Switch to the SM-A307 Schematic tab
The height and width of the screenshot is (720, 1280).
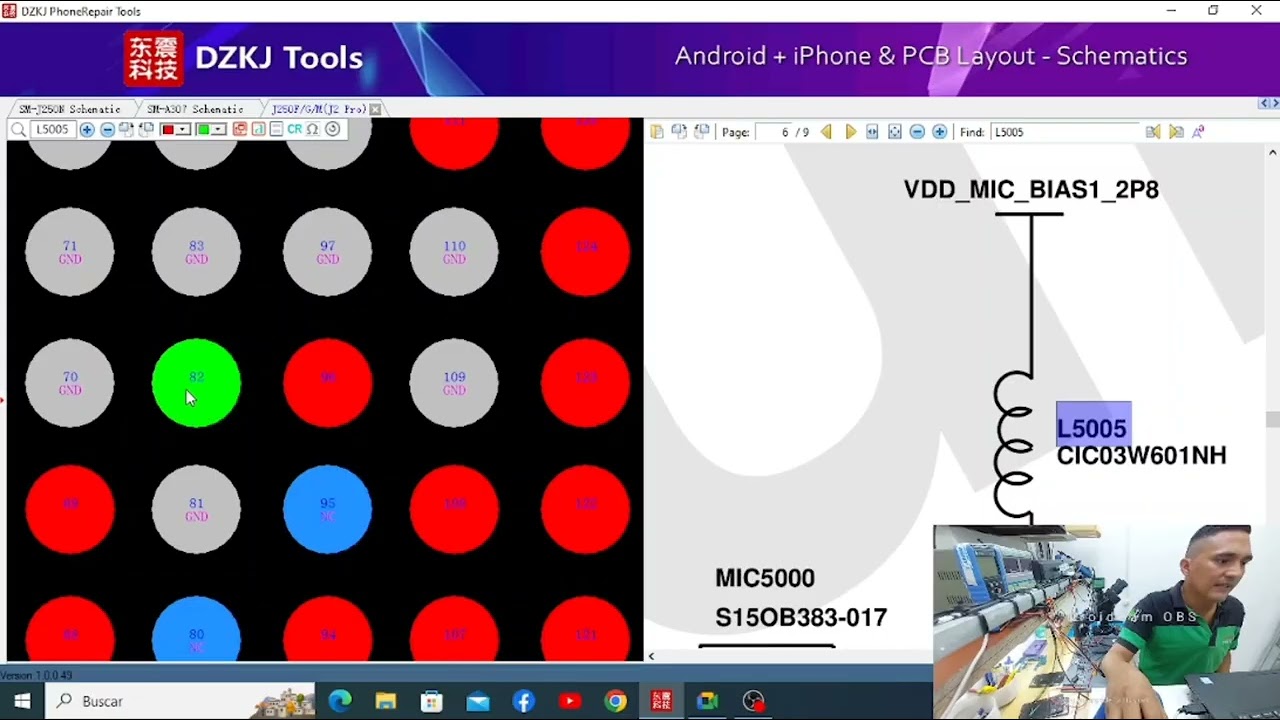click(195, 109)
